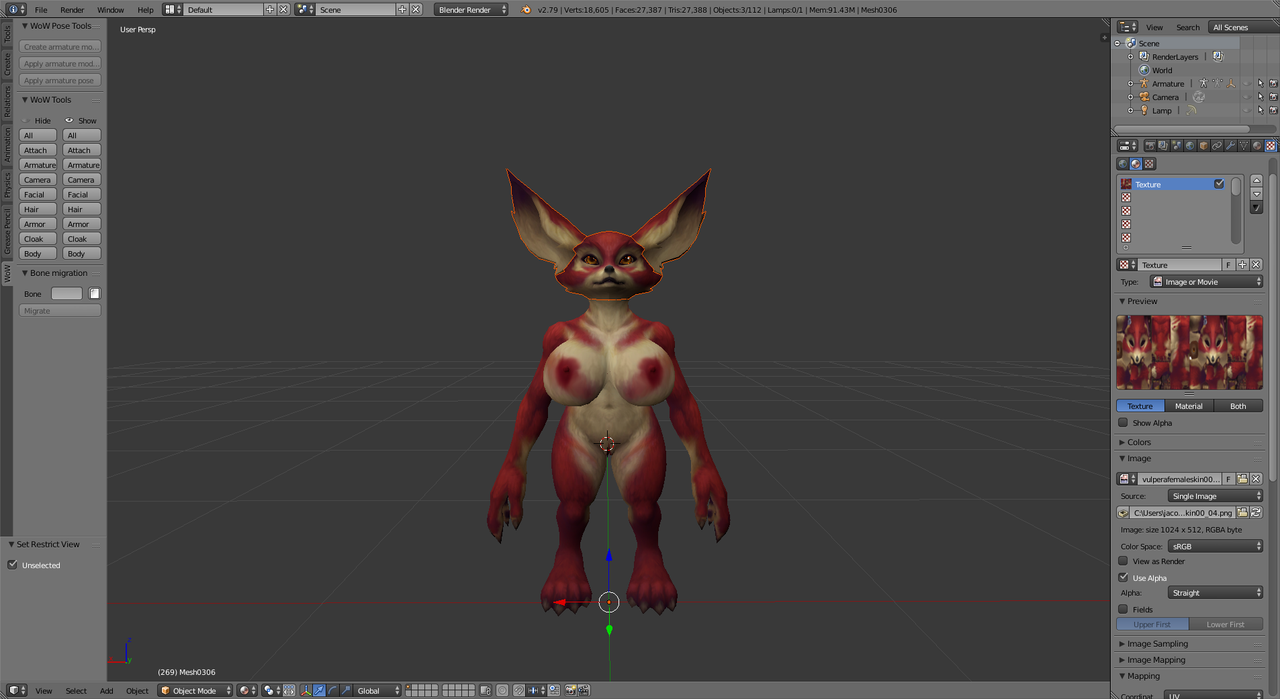
Task: Open the object properties tab (orange cube)
Action: coord(1204,146)
